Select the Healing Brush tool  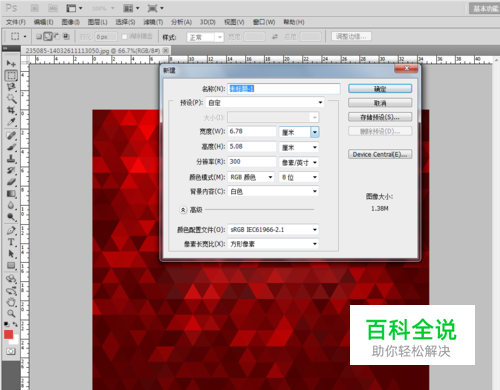point(11,135)
